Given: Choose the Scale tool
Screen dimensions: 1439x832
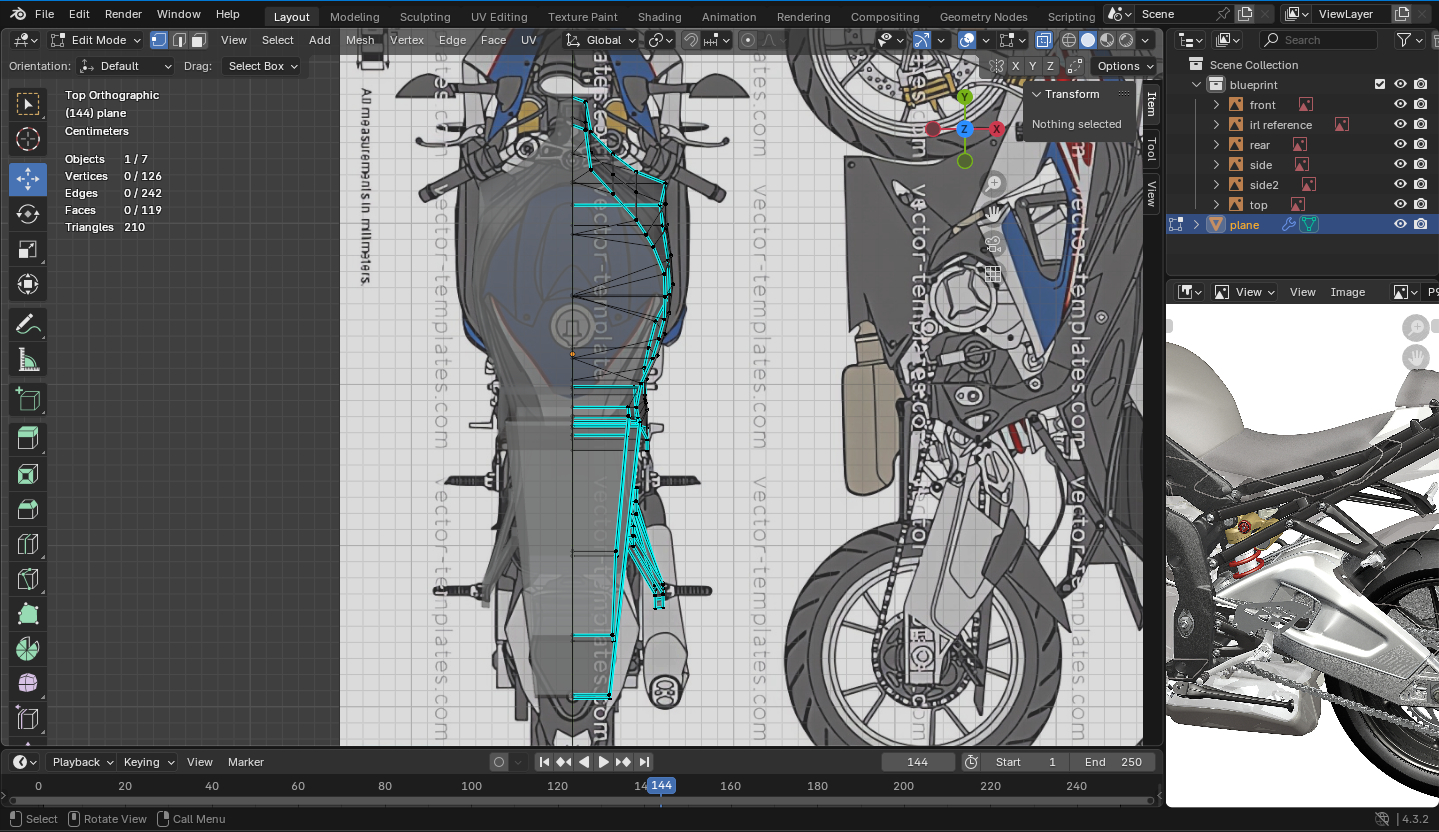Looking at the screenshot, I should click(x=28, y=250).
